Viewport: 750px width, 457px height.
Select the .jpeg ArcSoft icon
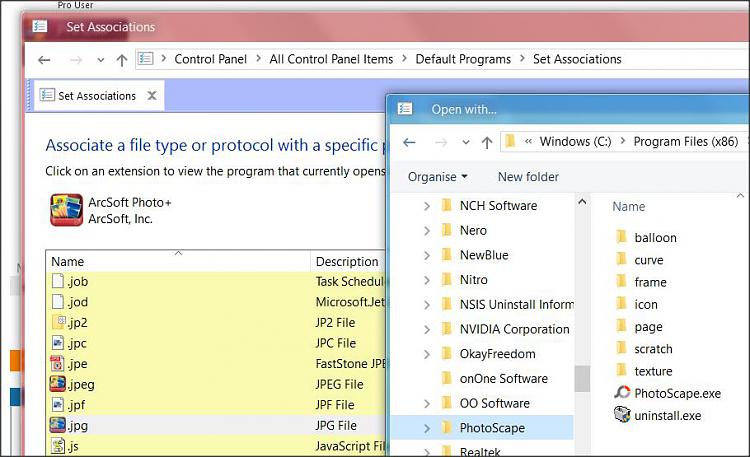click(x=57, y=384)
